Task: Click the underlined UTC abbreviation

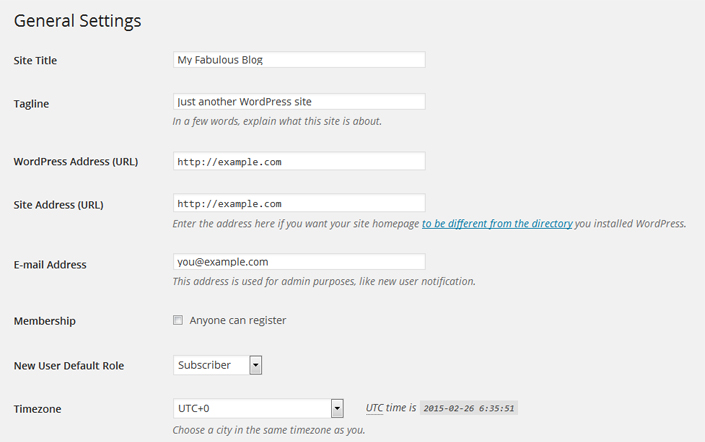Action: [374, 408]
